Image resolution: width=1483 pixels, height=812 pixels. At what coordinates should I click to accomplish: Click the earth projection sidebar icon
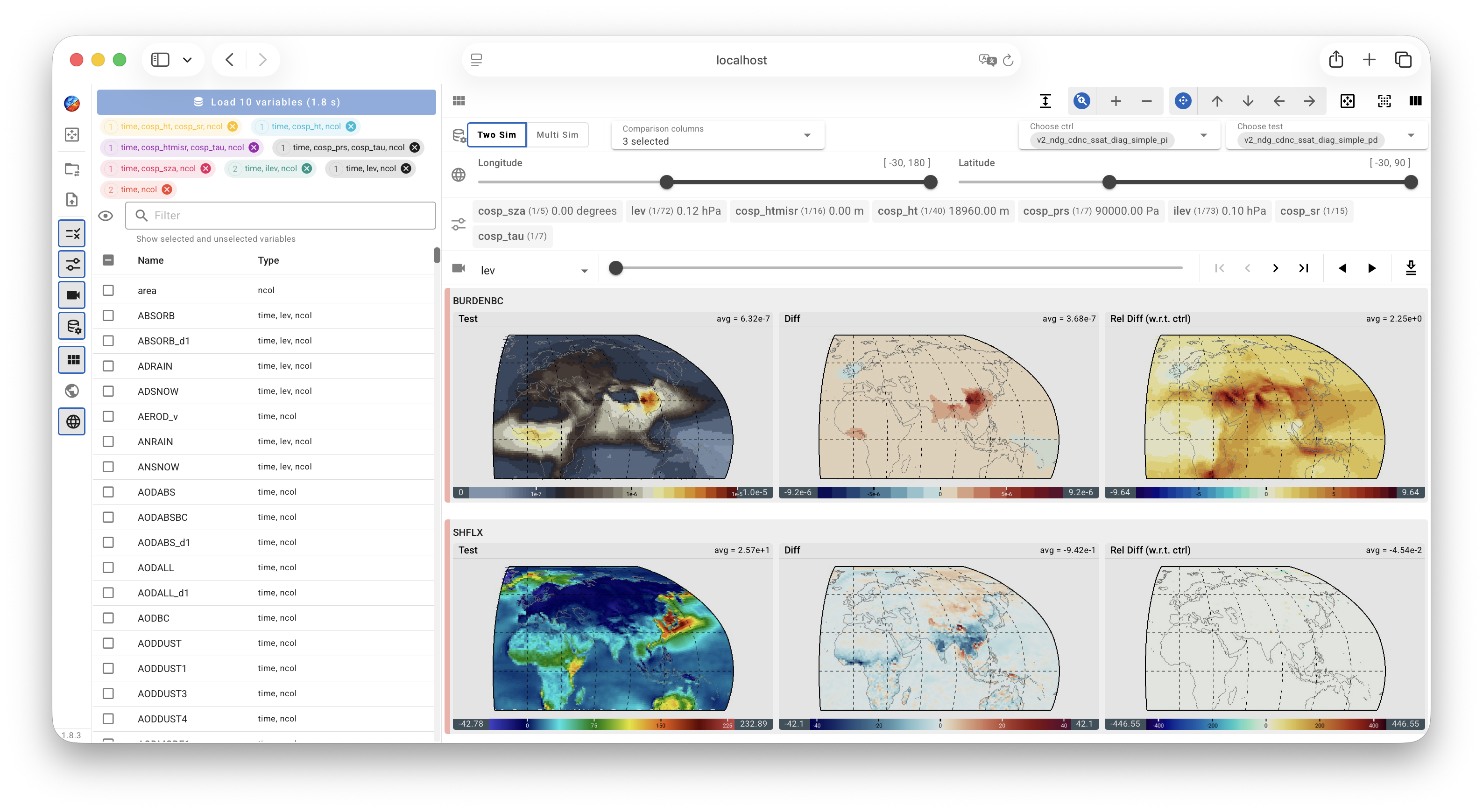click(x=72, y=391)
